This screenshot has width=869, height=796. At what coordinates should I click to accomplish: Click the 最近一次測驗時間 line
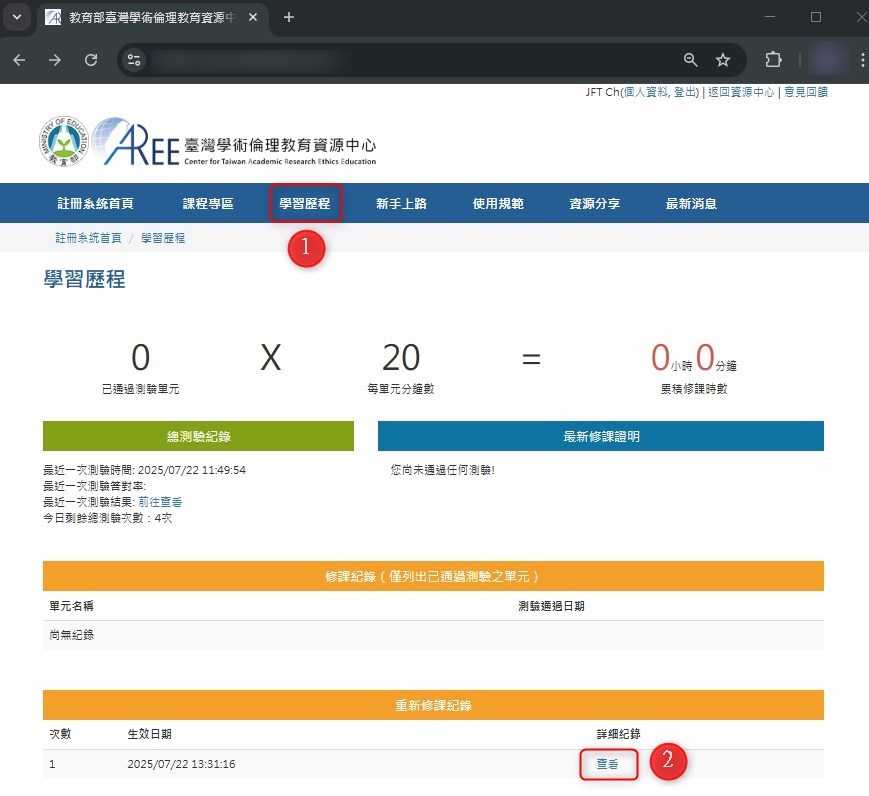coord(144,470)
